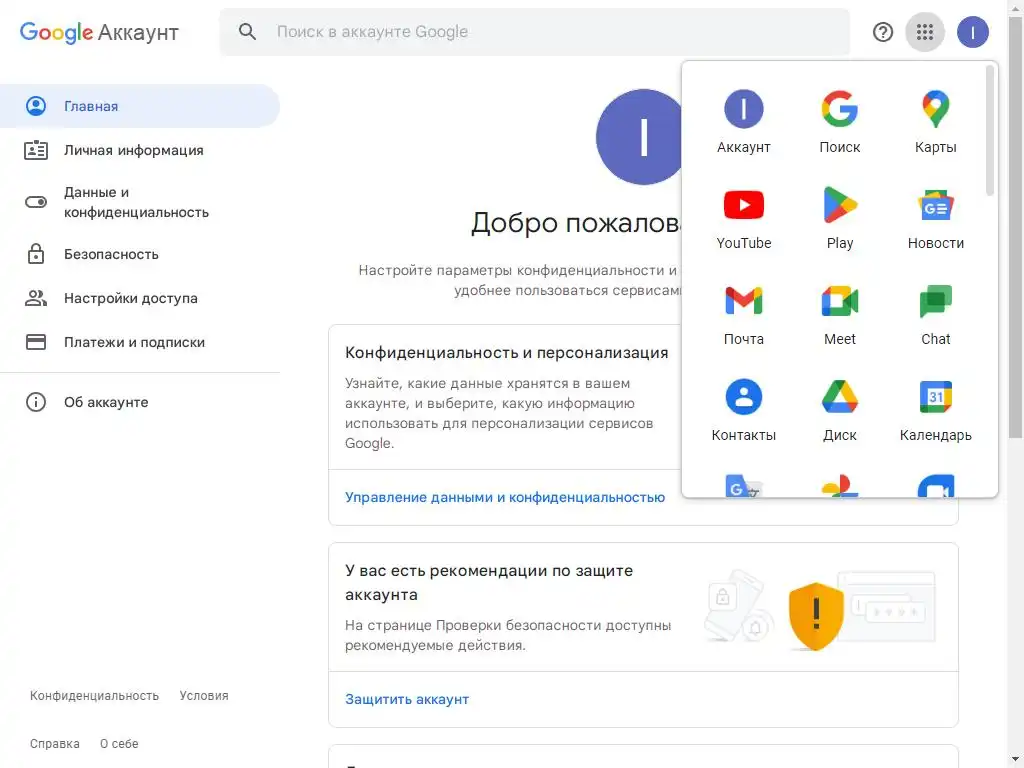
Task: Click У вас есть рекомендации heading
Action: [488, 582]
